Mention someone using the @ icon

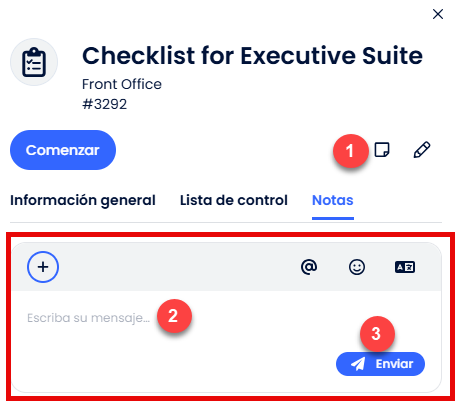(309, 267)
